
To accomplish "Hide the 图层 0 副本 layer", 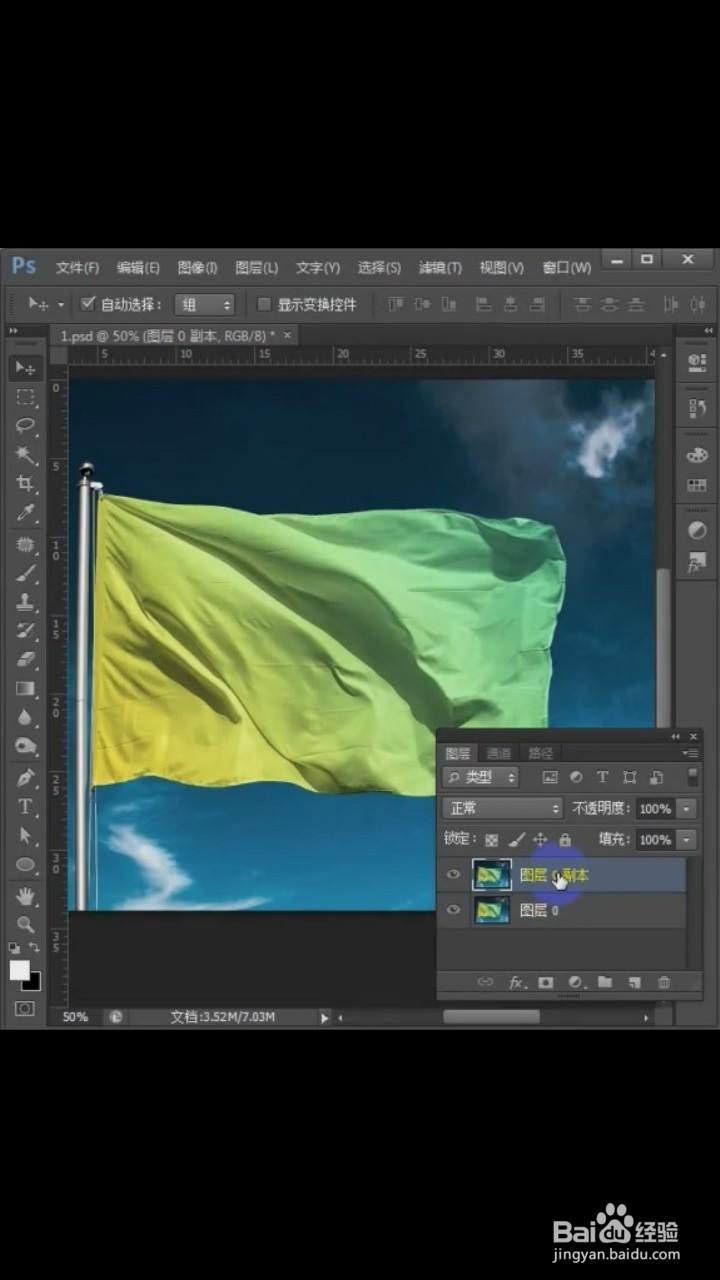I will point(454,875).
